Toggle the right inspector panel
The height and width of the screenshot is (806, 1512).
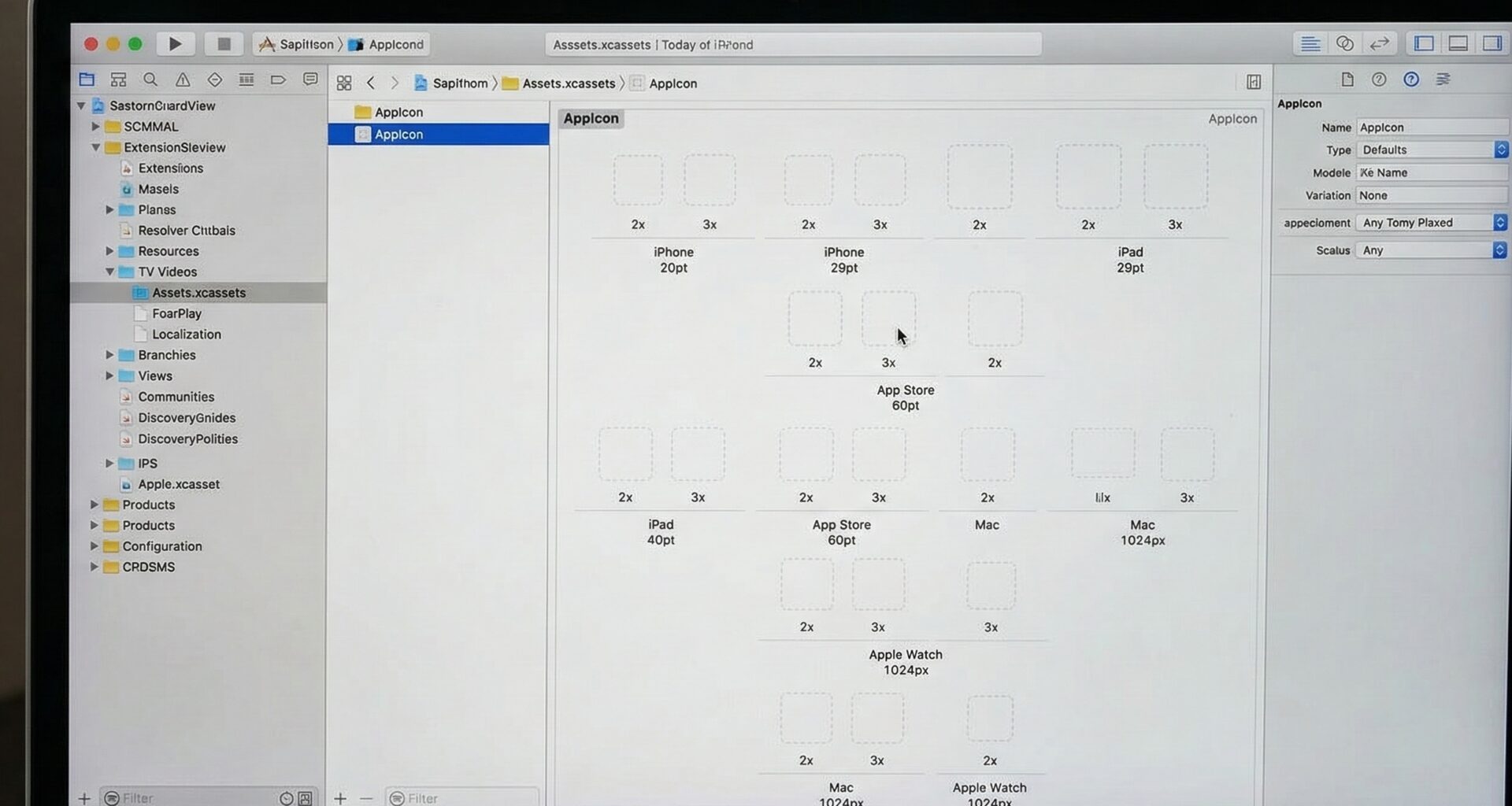tap(1492, 44)
